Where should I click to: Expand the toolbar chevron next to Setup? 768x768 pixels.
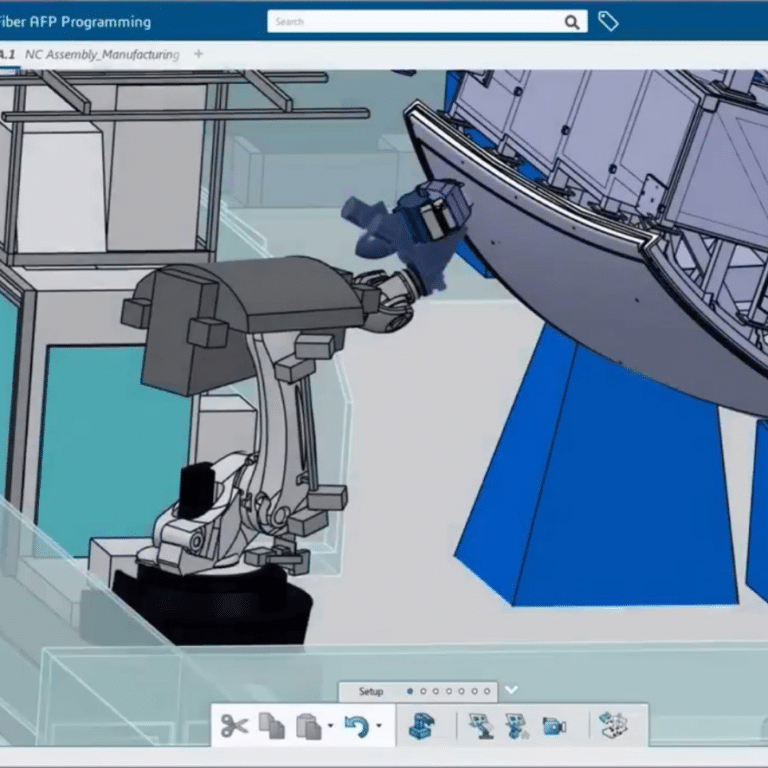tap(512, 690)
